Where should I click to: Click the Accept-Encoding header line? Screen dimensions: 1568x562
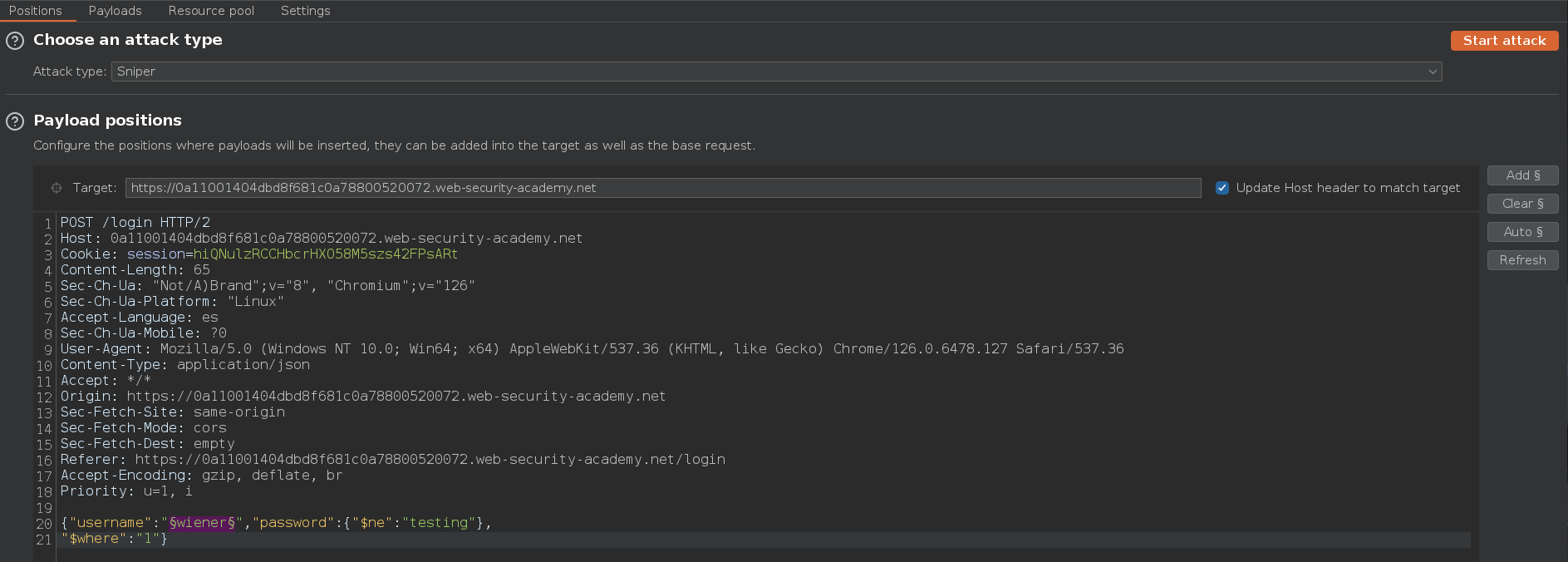pyautogui.click(x=202, y=476)
